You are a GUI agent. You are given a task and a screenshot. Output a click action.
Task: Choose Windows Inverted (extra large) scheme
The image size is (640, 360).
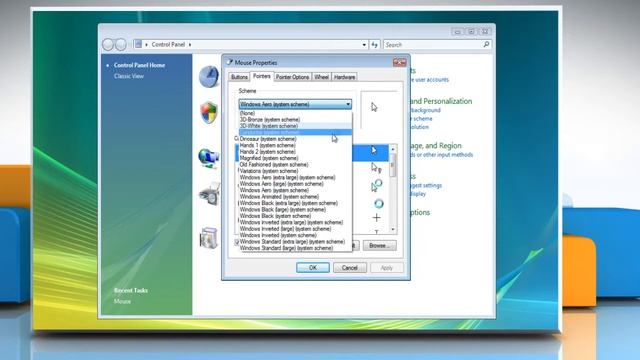pos(295,222)
